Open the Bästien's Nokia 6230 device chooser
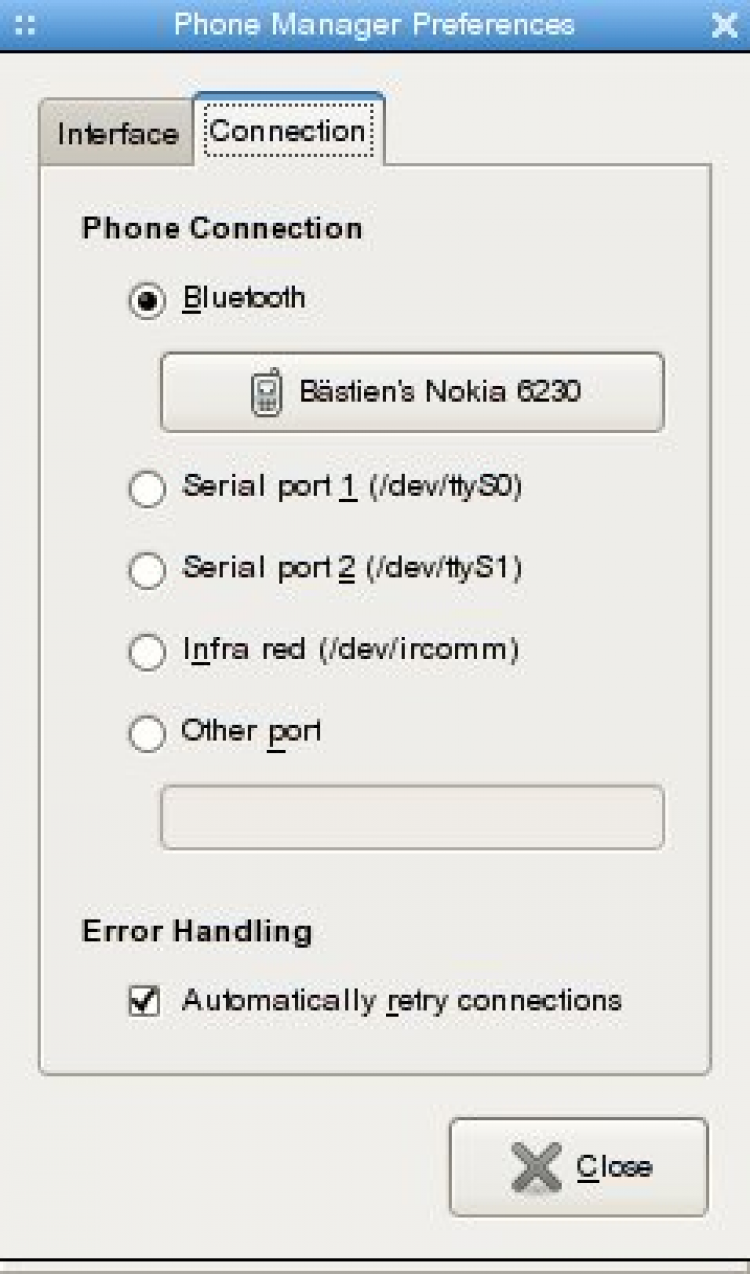Image resolution: width=750 pixels, height=1274 pixels. [412, 392]
